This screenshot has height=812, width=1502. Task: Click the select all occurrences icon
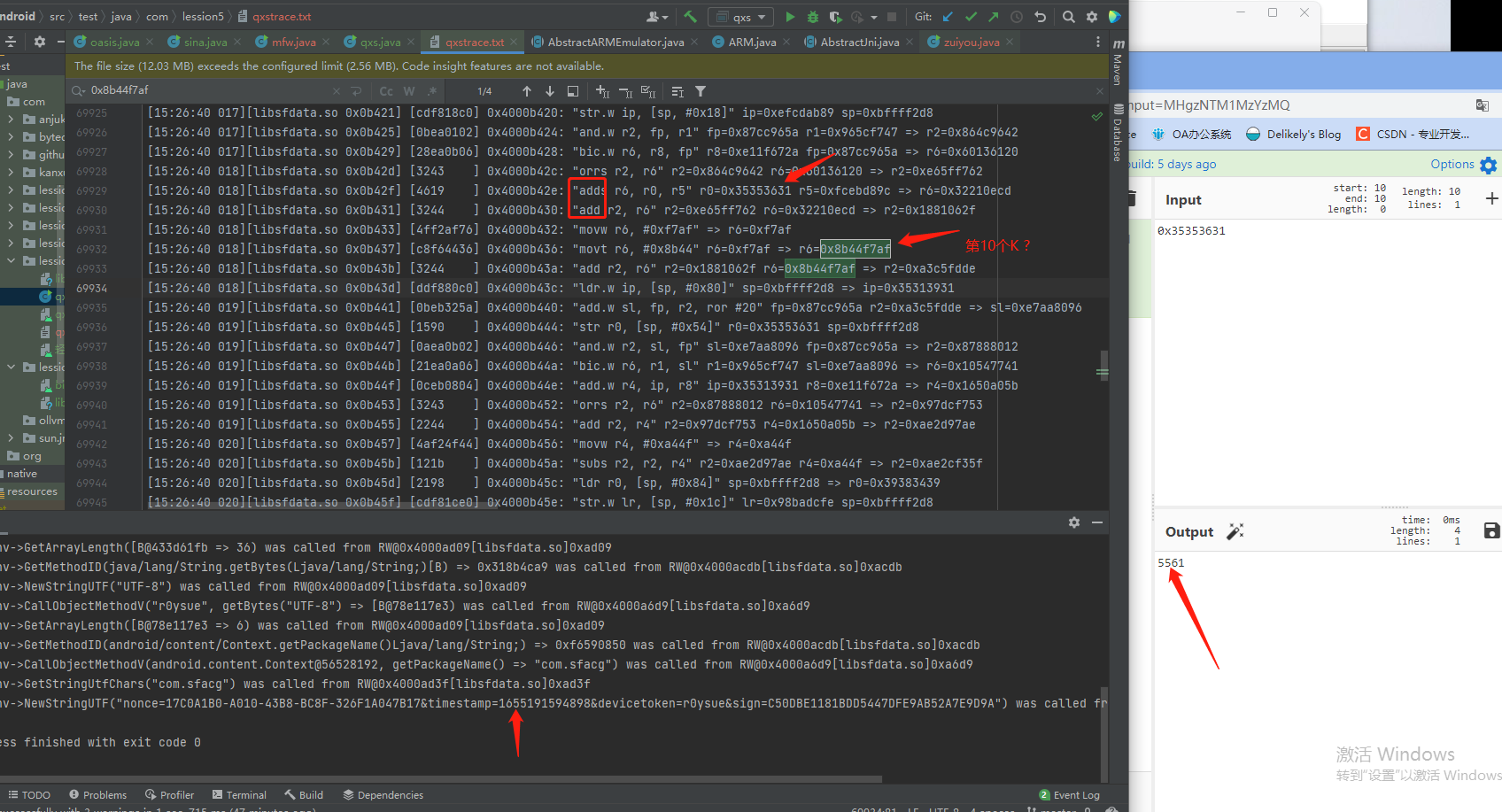coord(648,91)
